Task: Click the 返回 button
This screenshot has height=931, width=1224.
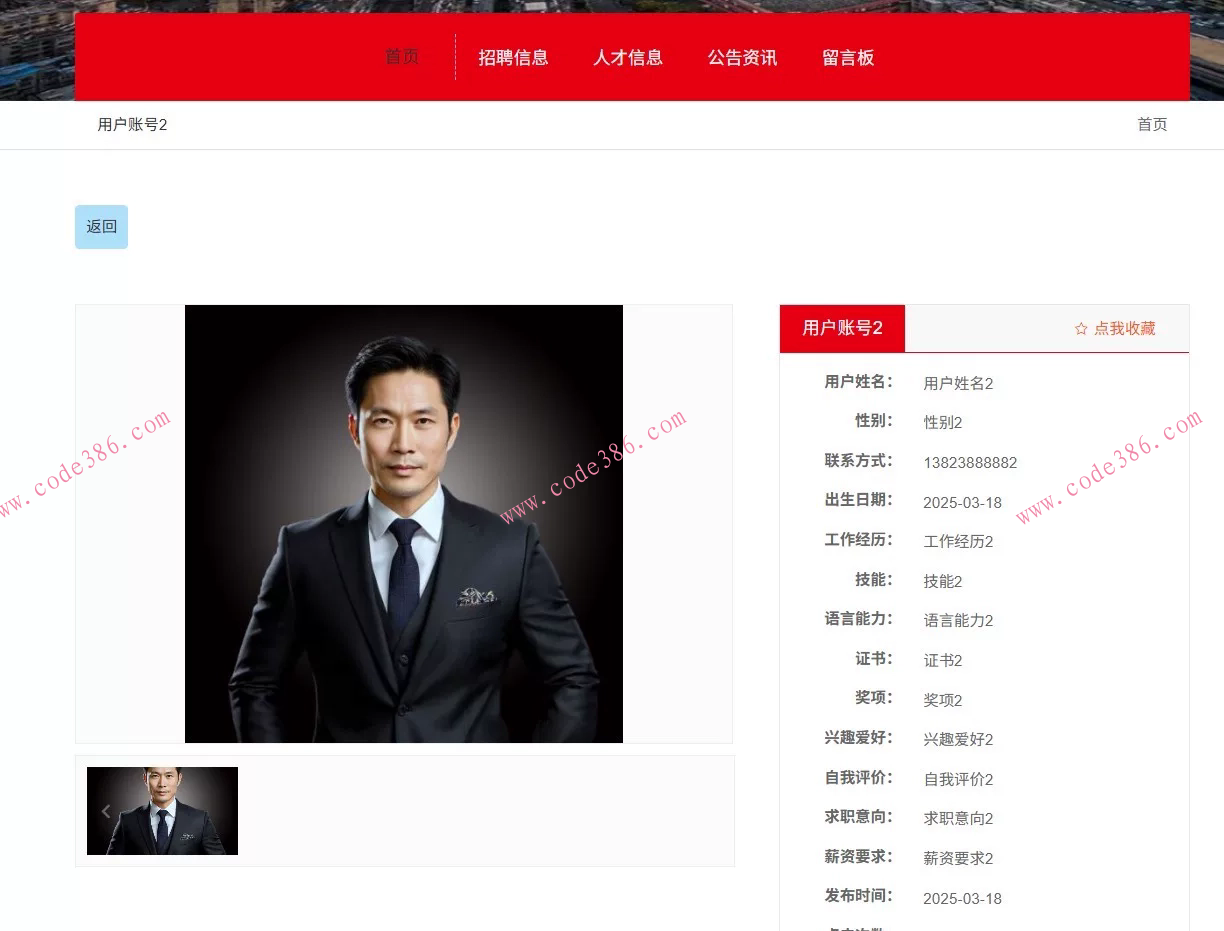Action: (100, 226)
